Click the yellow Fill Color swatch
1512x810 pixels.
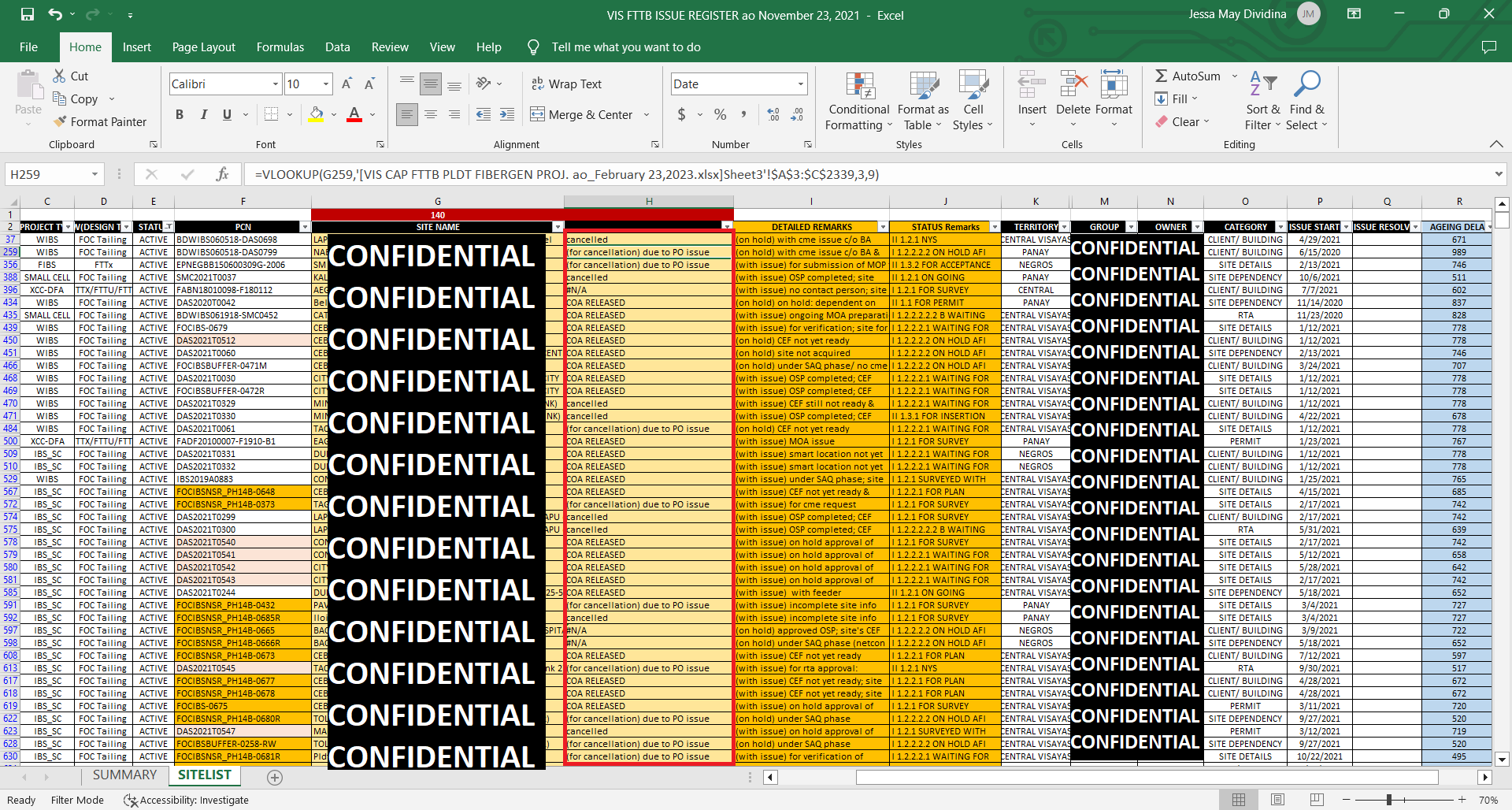[316, 115]
